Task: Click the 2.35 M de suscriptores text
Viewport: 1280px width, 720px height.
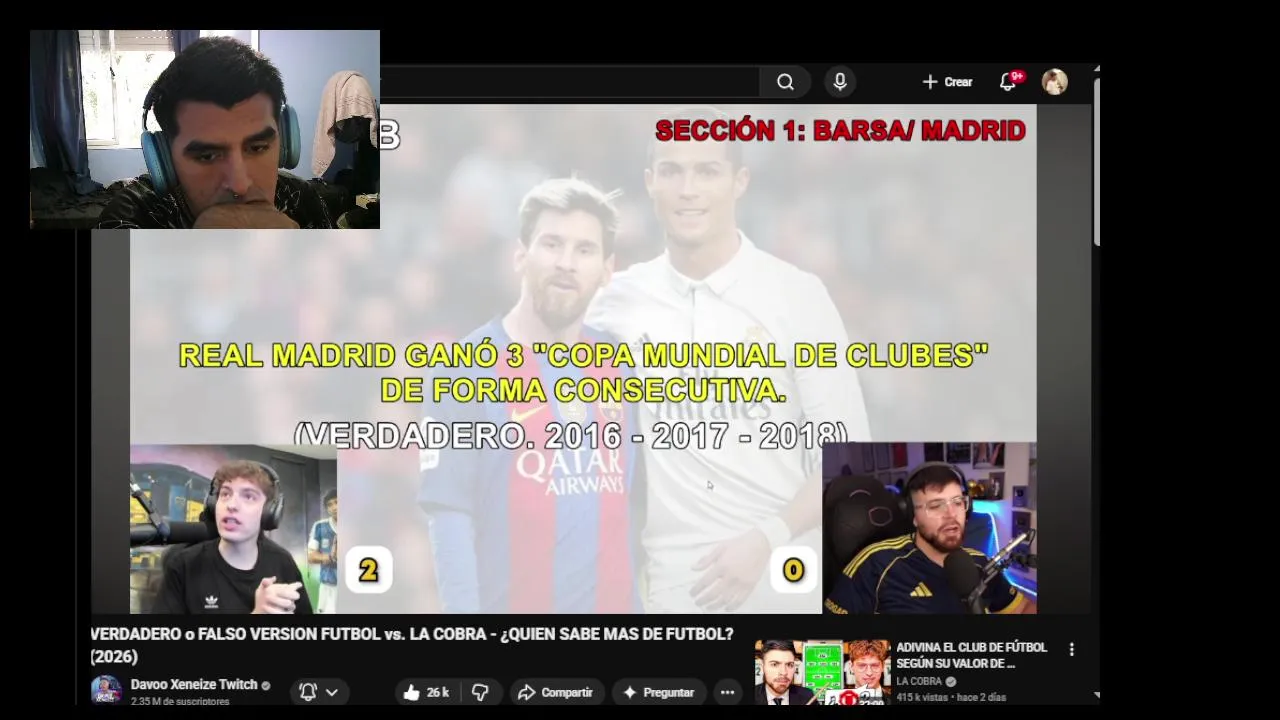Action: (x=180, y=701)
